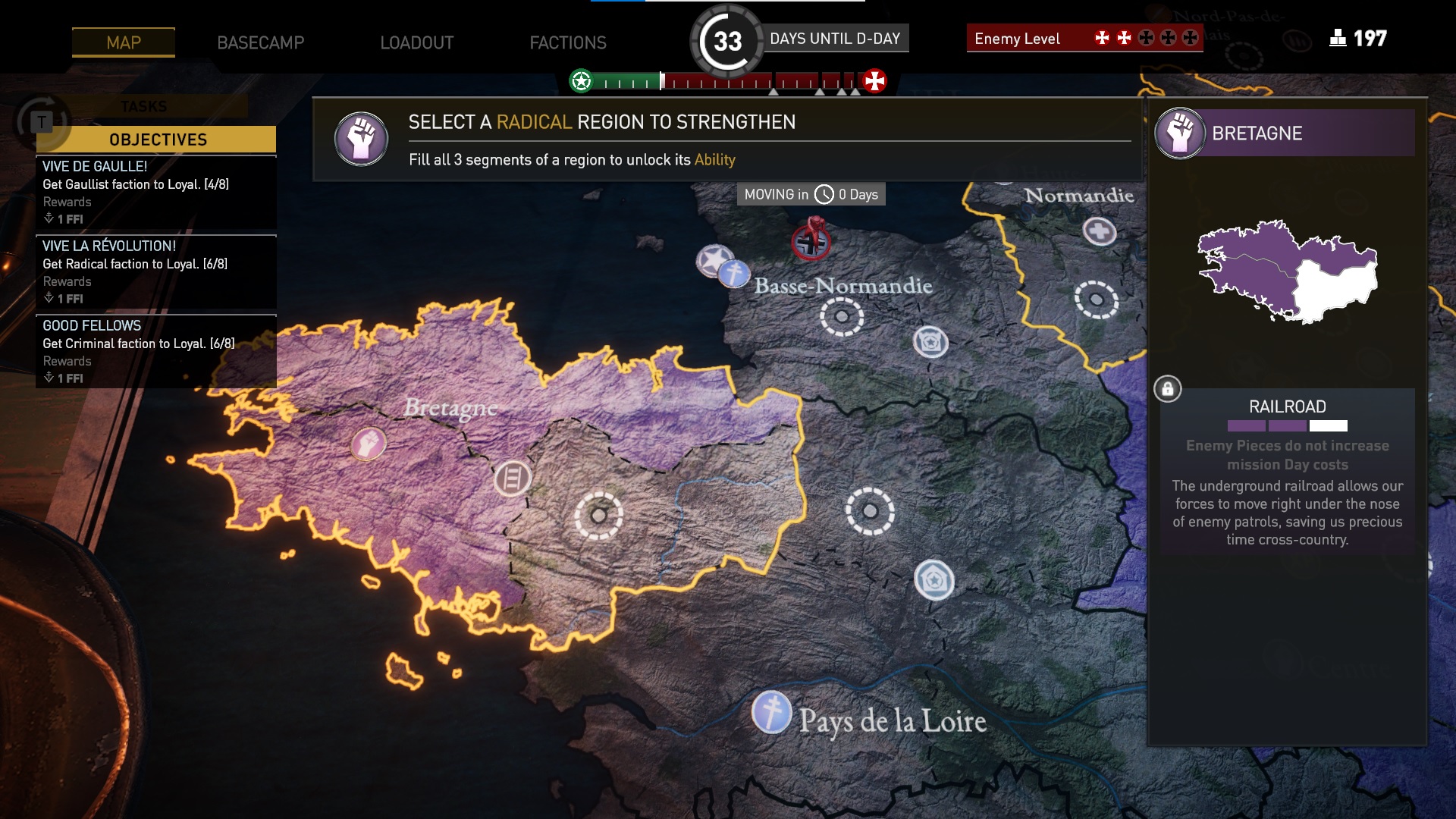Click the Bretagne region thumbnail map
1456x819 pixels.
(x=1288, y=271)
